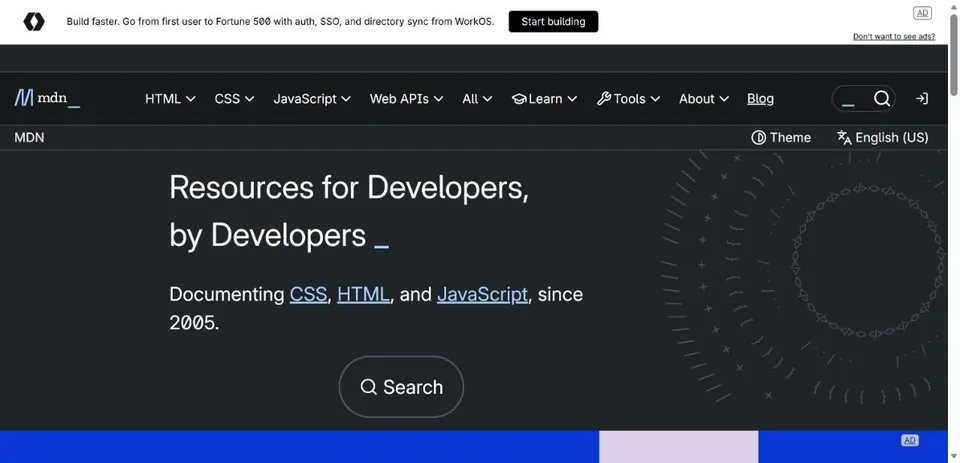Click the "Resources for Developers," heading

[349, 187]
